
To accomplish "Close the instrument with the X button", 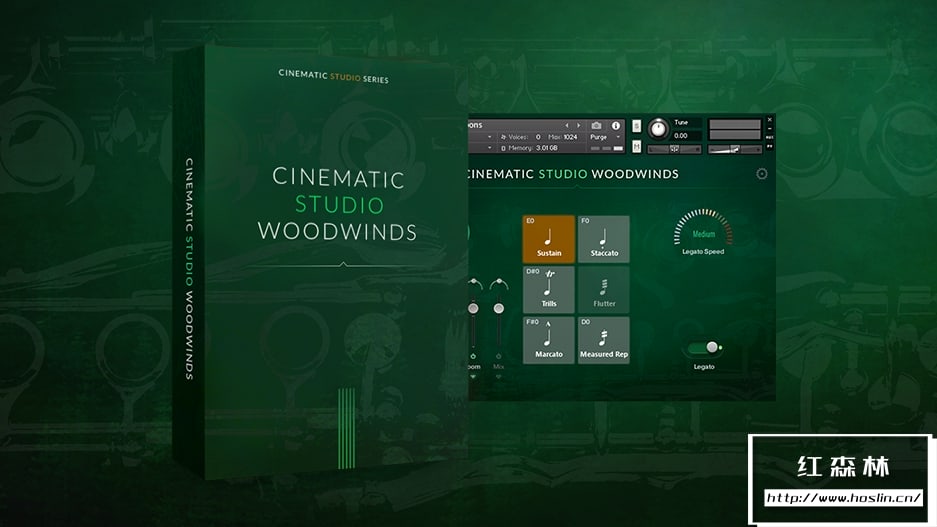I will (770, 120).
